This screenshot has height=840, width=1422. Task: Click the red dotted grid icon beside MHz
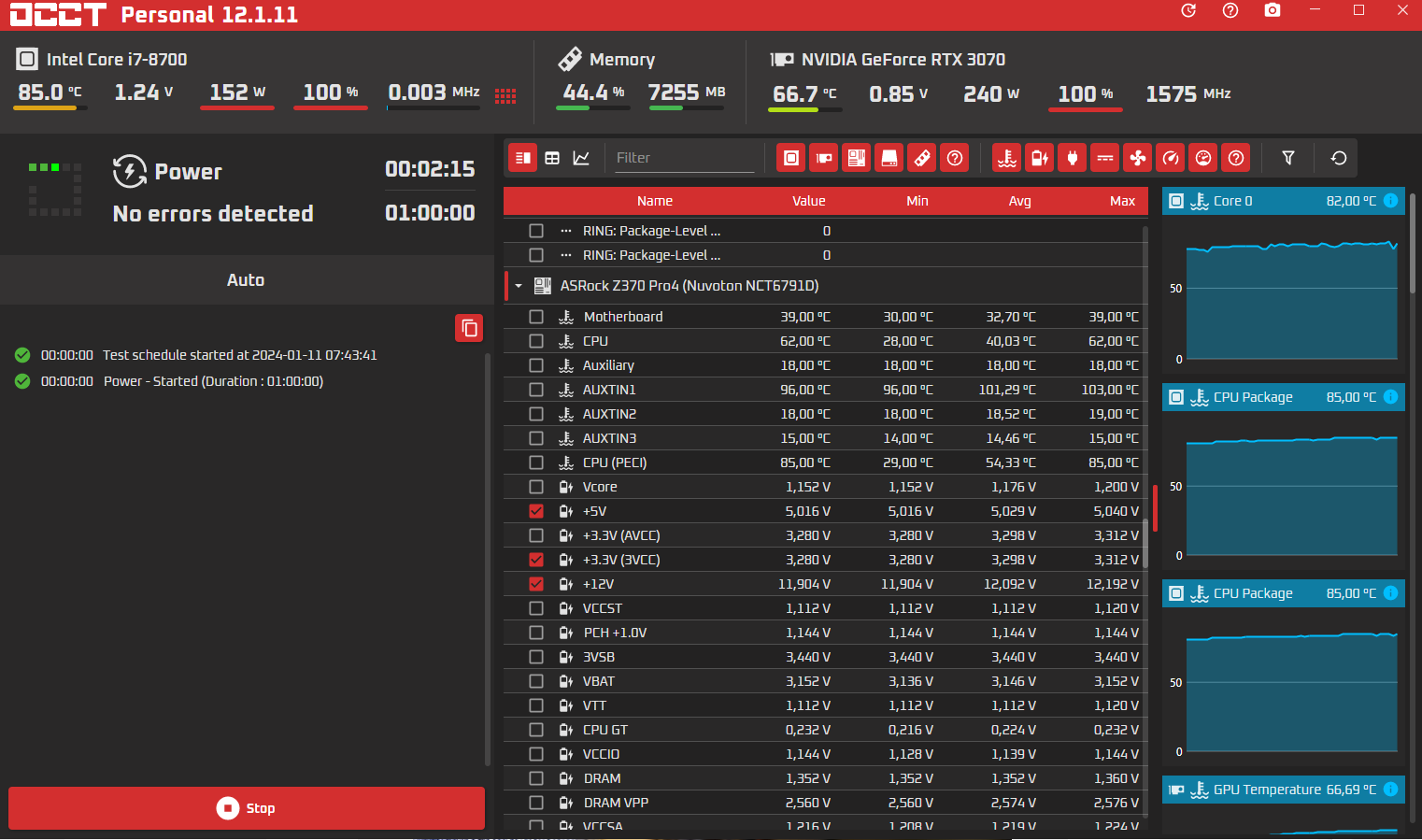[505, 96]
